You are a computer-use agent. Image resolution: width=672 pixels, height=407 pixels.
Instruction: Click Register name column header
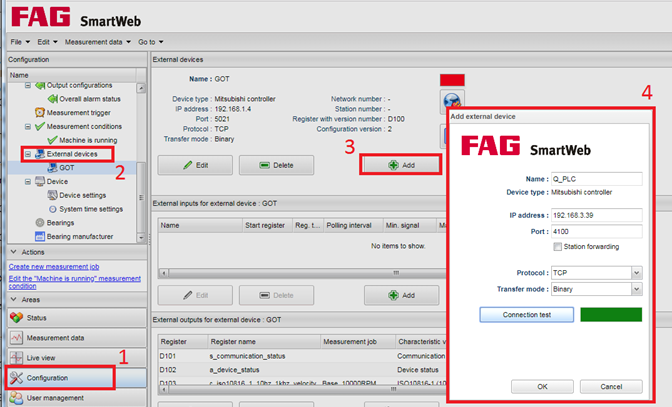pyautogui.click(x=264, y=341)
